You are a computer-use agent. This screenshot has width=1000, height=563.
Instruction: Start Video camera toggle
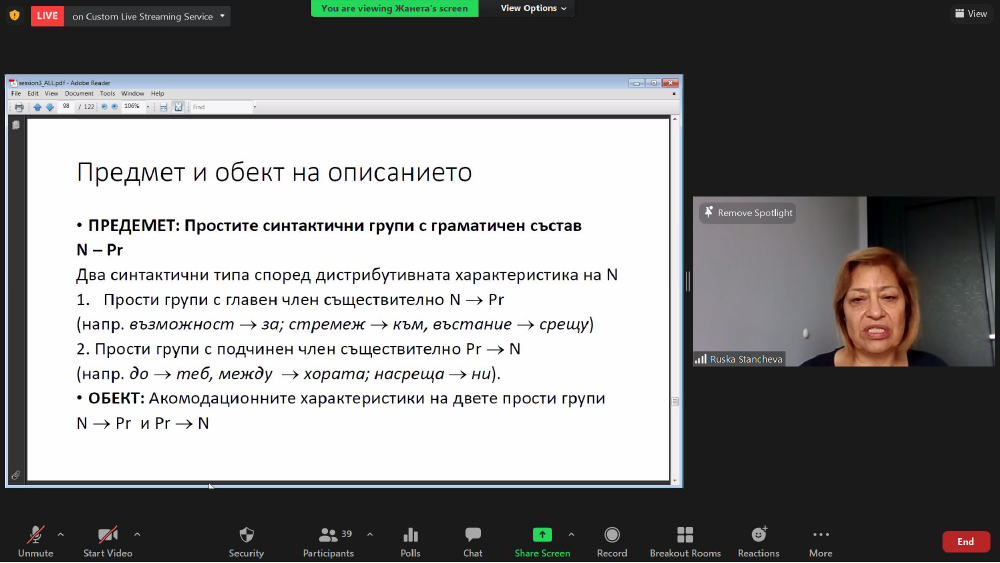click(x=107, y=535)
